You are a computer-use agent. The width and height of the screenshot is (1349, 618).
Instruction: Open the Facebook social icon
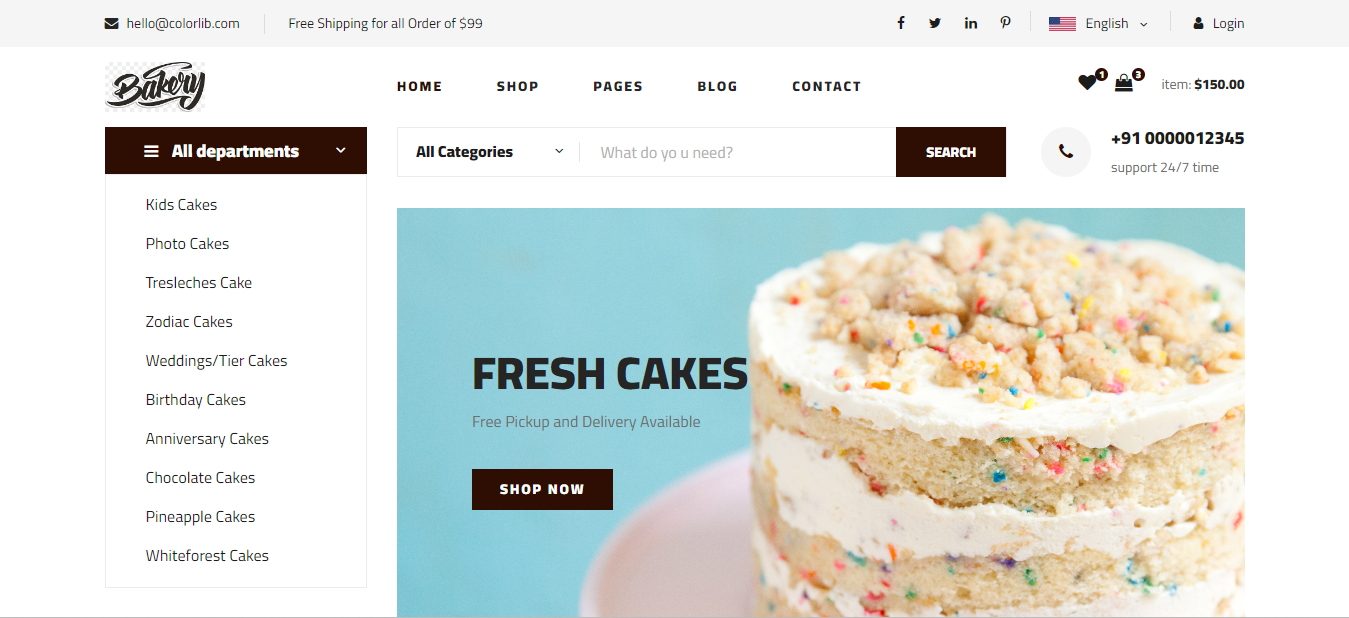[x=900, y=23]
